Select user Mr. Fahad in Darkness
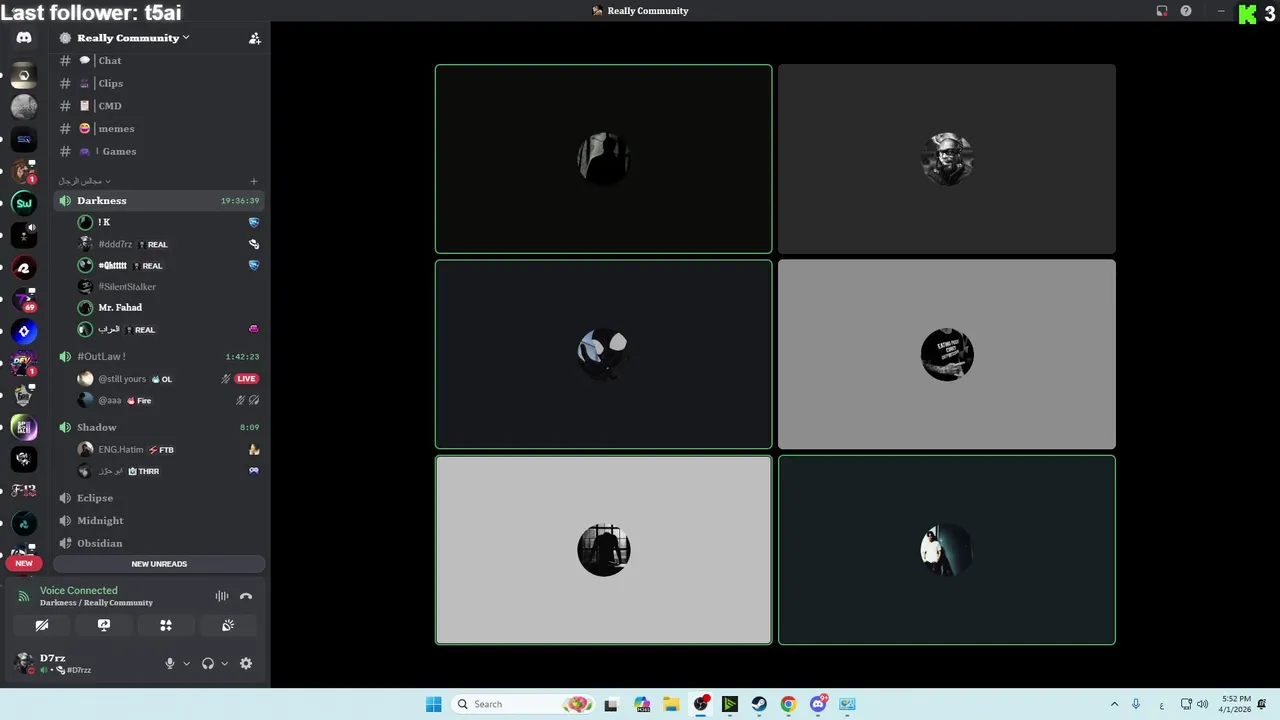The width and height of the screenshot is (1280, 720). click(168, 308)
